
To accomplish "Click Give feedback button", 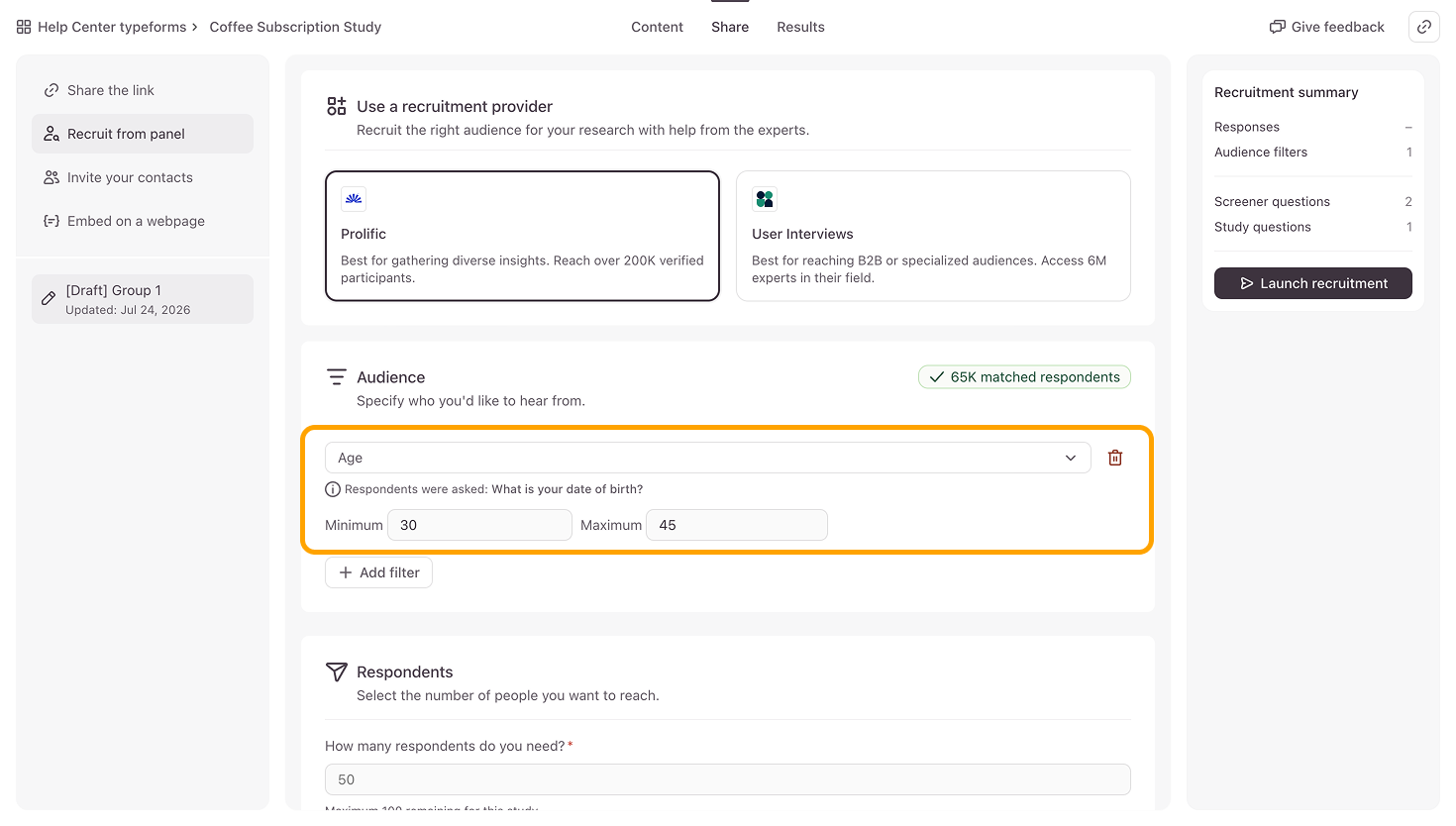I will click(x=1327, y=27).
